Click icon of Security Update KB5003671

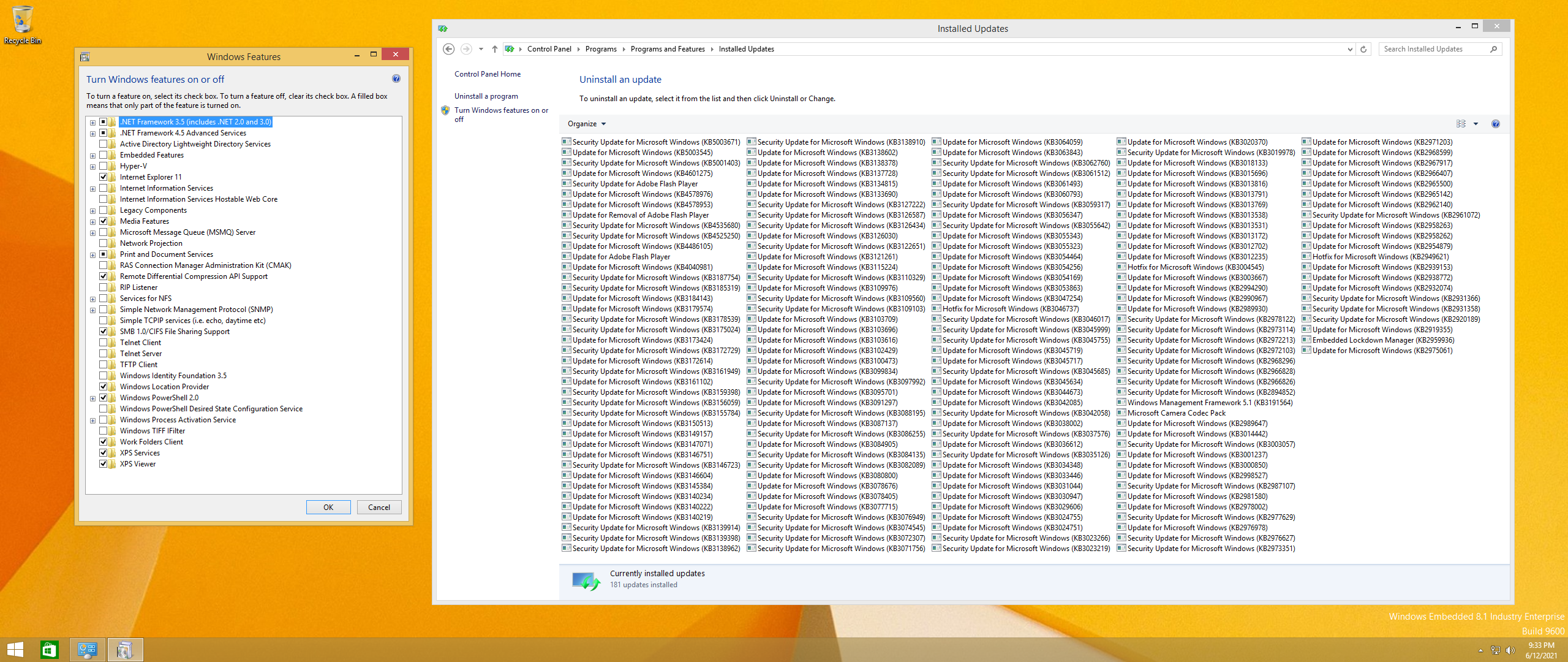(x=567, y=142)
